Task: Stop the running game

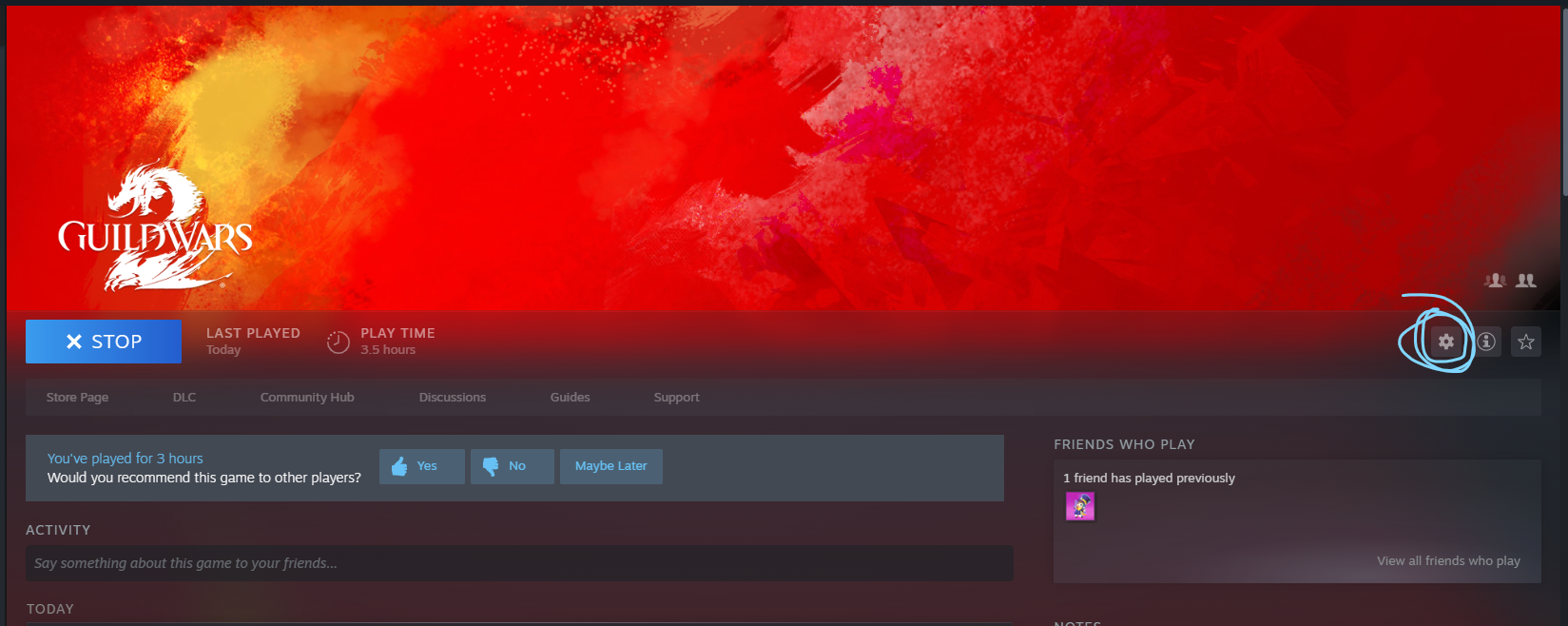Action: 104,342
